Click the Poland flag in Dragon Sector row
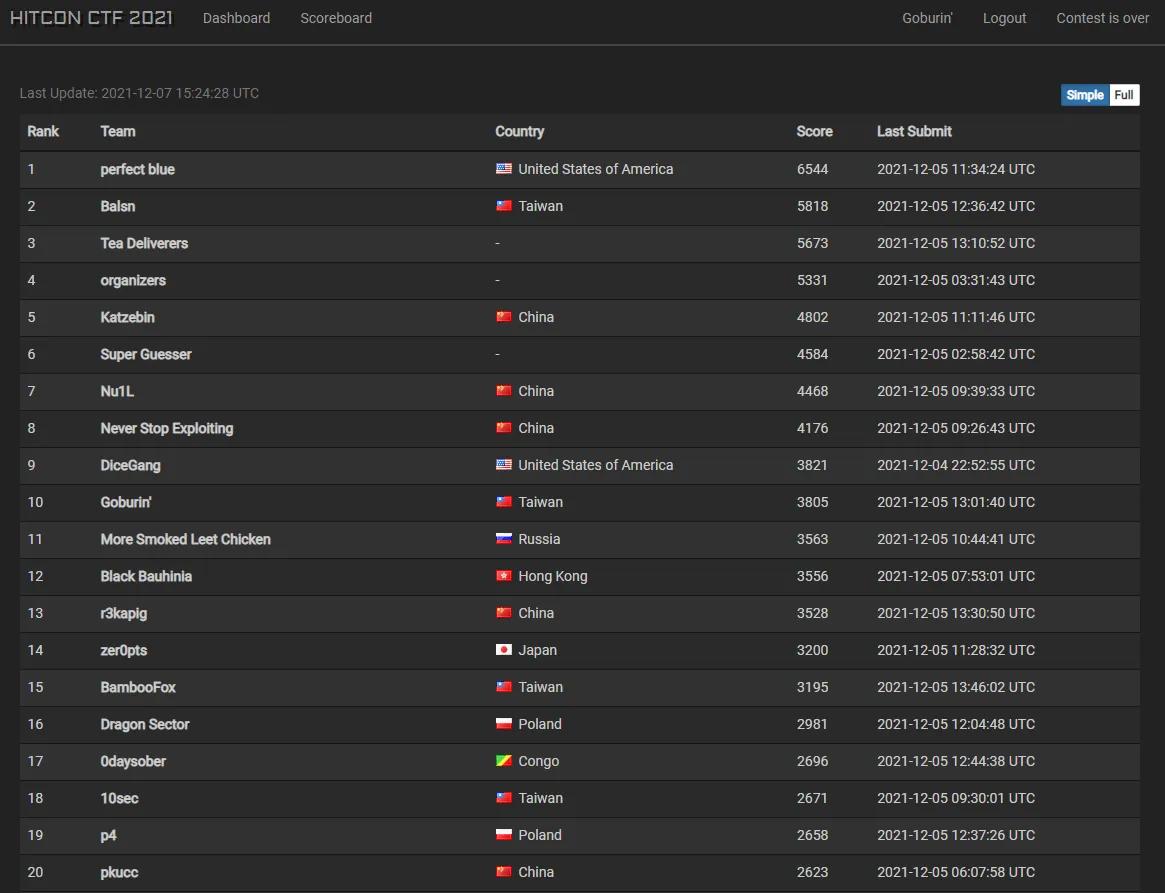 [x=504, y=724]
